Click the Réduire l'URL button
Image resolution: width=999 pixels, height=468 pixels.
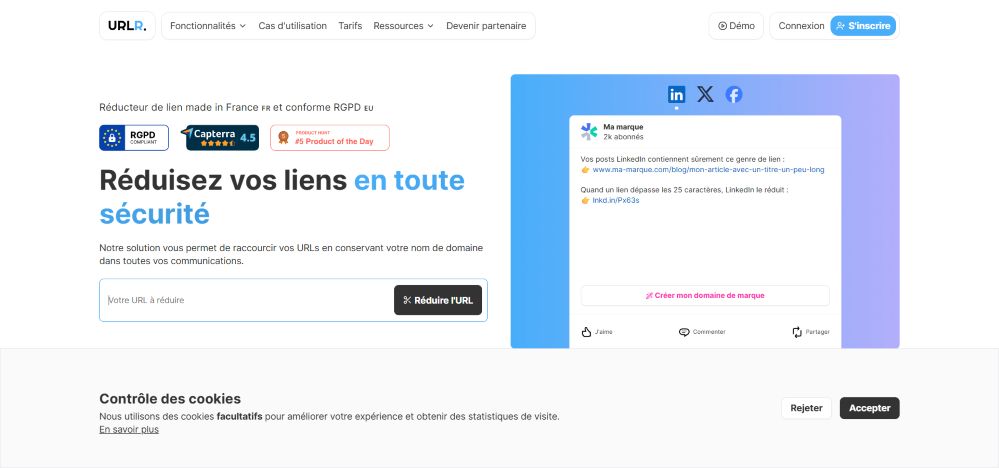coord(438,300)
